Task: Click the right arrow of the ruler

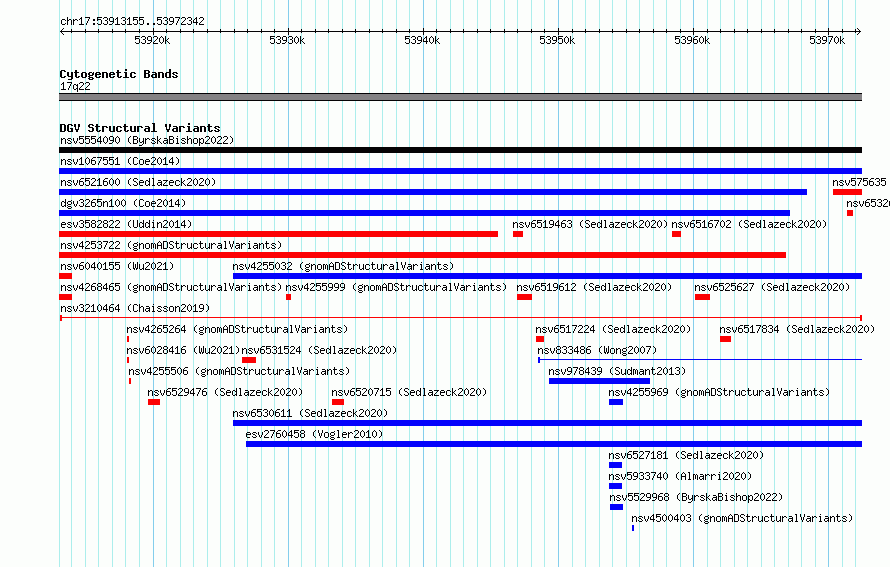Action: click(x=859, y=32)
